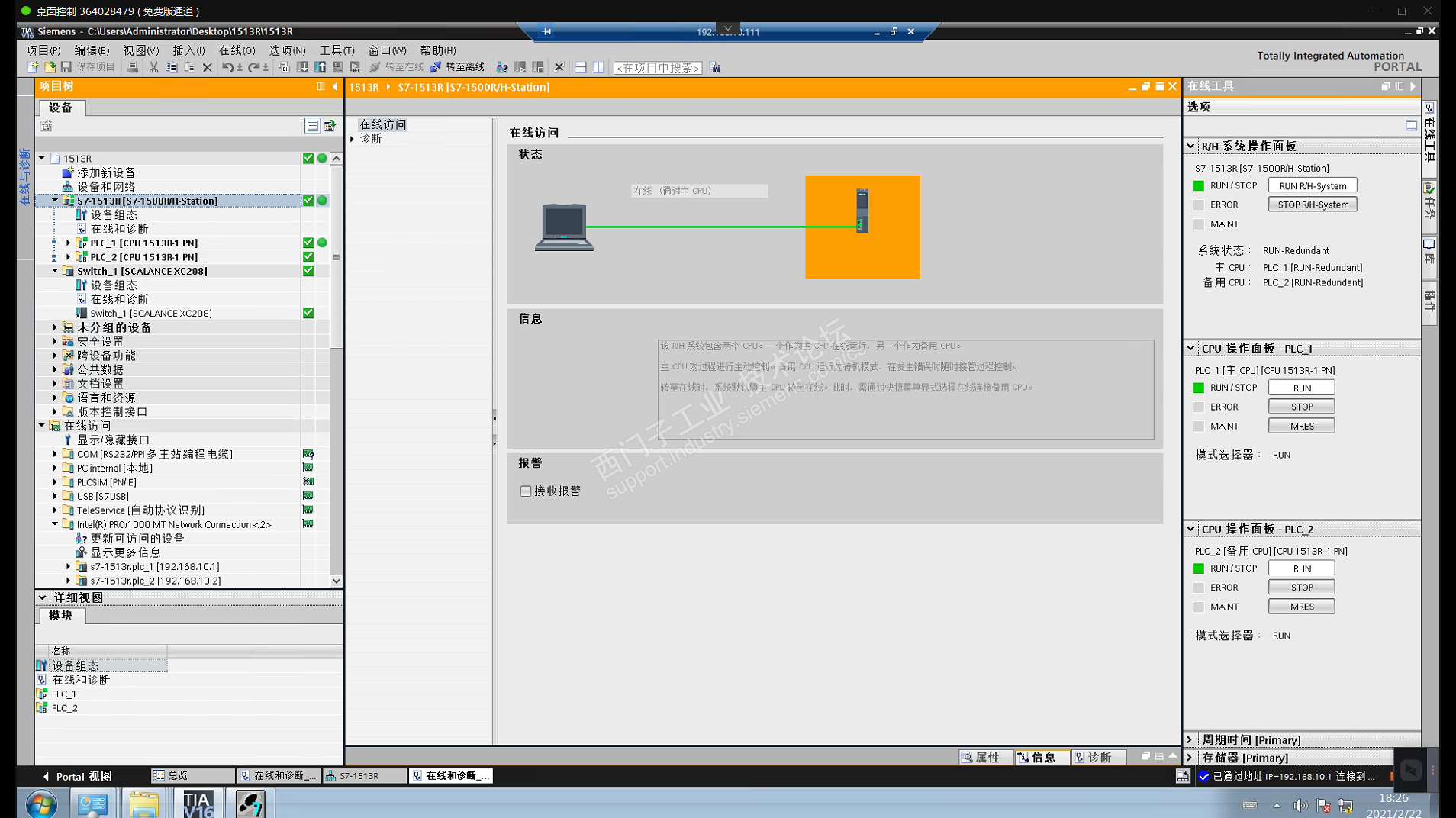Select 设备和网络 in project tree

click(x=106, y=187)
